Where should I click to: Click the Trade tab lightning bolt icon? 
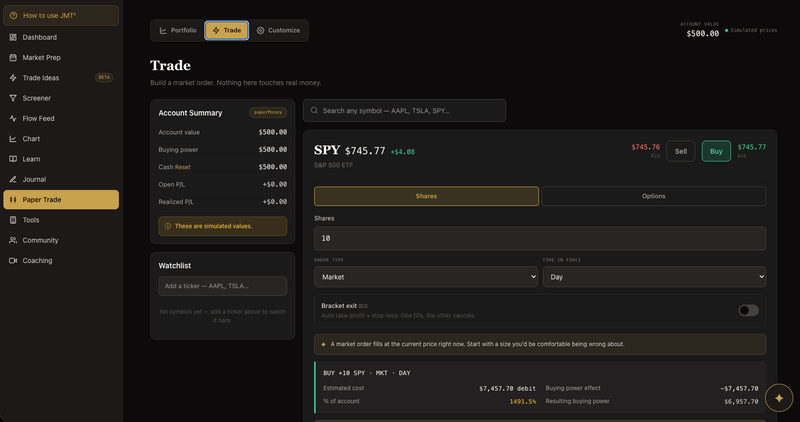[216, 31]
